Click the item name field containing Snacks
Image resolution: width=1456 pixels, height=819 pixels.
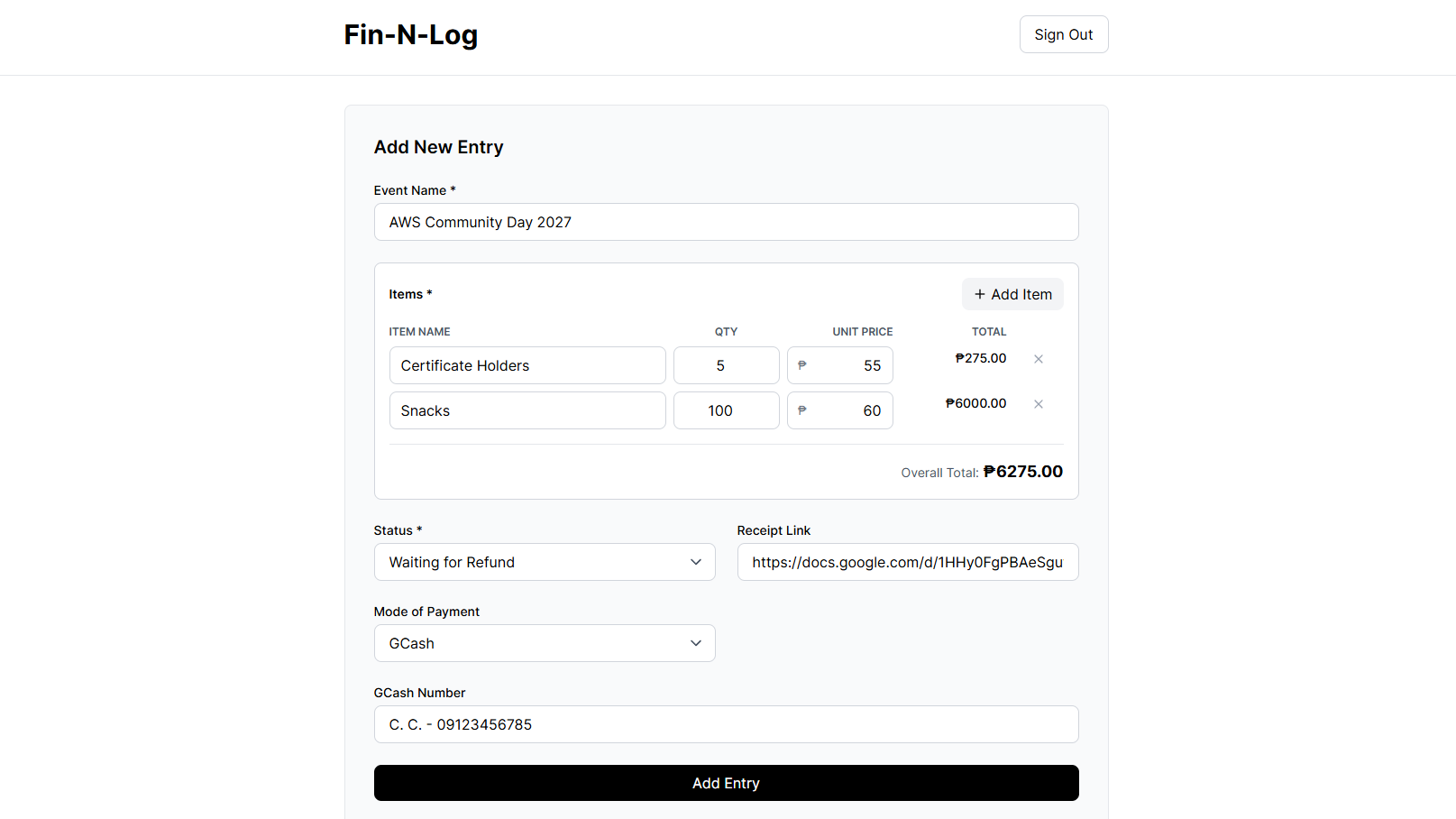527,410
